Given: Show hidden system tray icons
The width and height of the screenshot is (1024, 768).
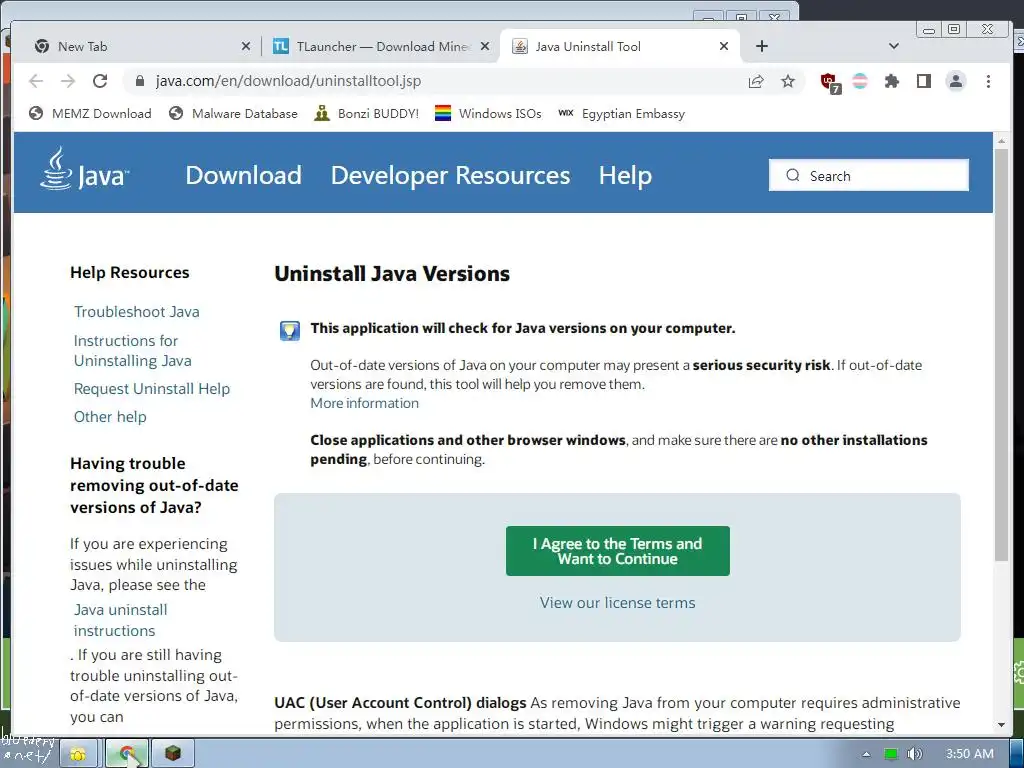Looking at the screenshot, I should (x=866, y=754).
